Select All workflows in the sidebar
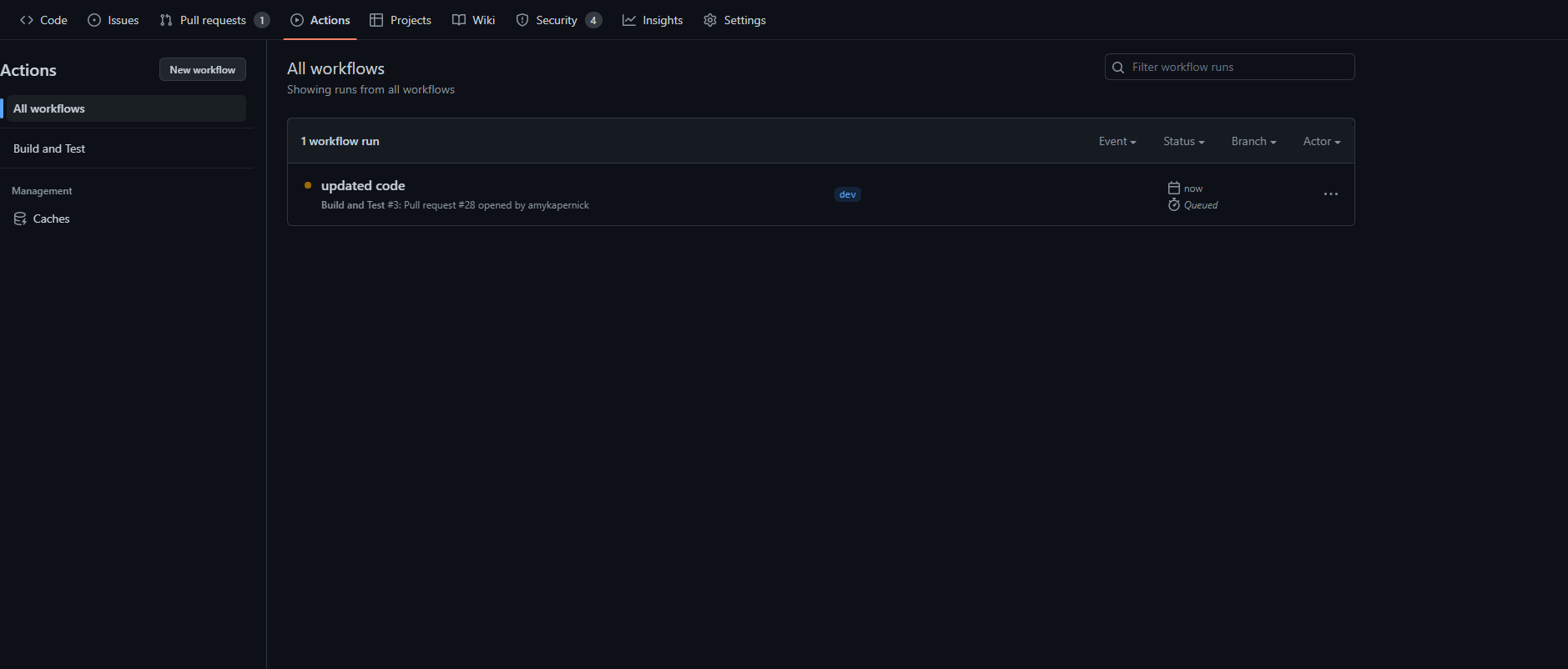 point(125,108)
